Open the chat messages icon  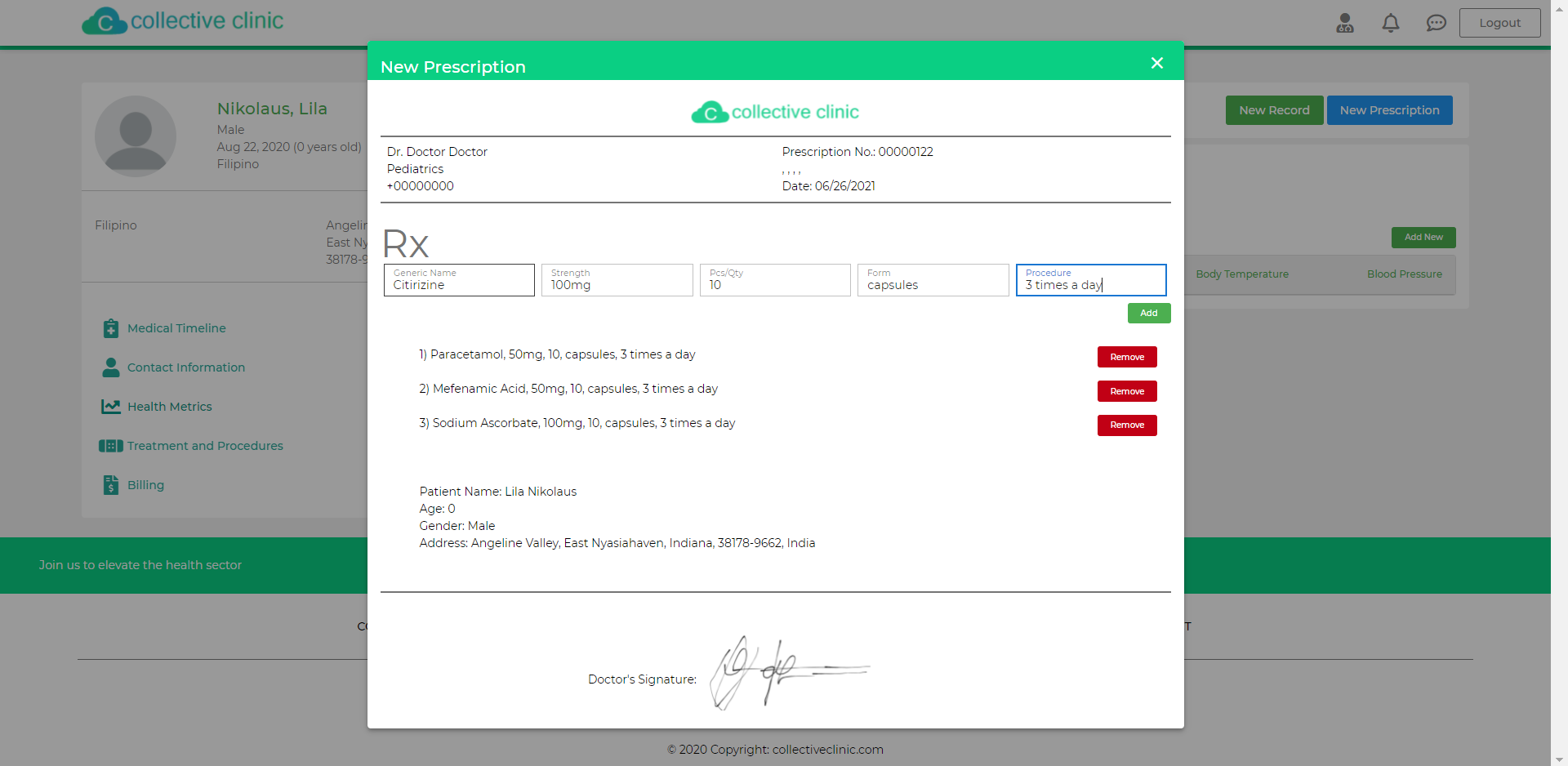click(1437, 23)
